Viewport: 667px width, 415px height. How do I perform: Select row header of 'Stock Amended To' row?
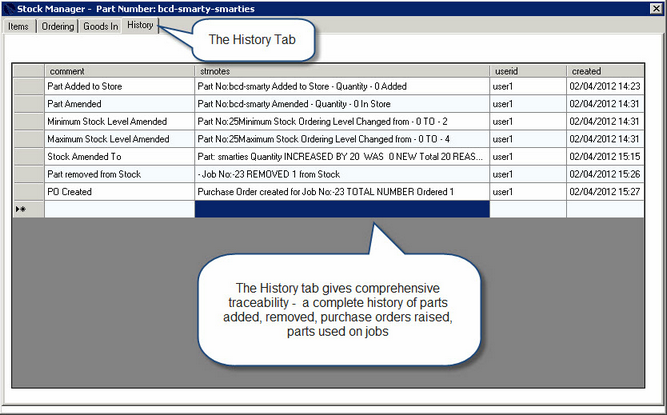(x=29, y=156)
